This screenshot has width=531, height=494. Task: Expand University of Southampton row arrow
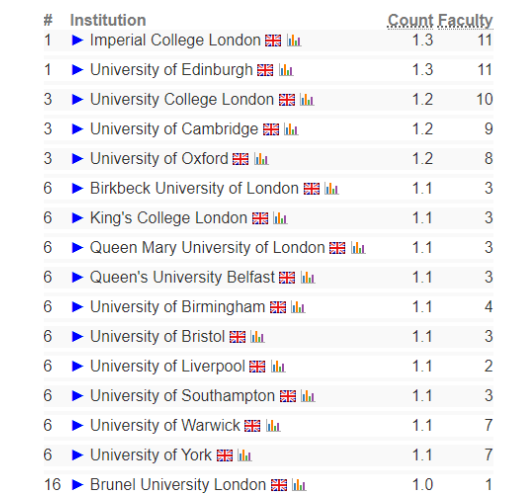[78, 396]
